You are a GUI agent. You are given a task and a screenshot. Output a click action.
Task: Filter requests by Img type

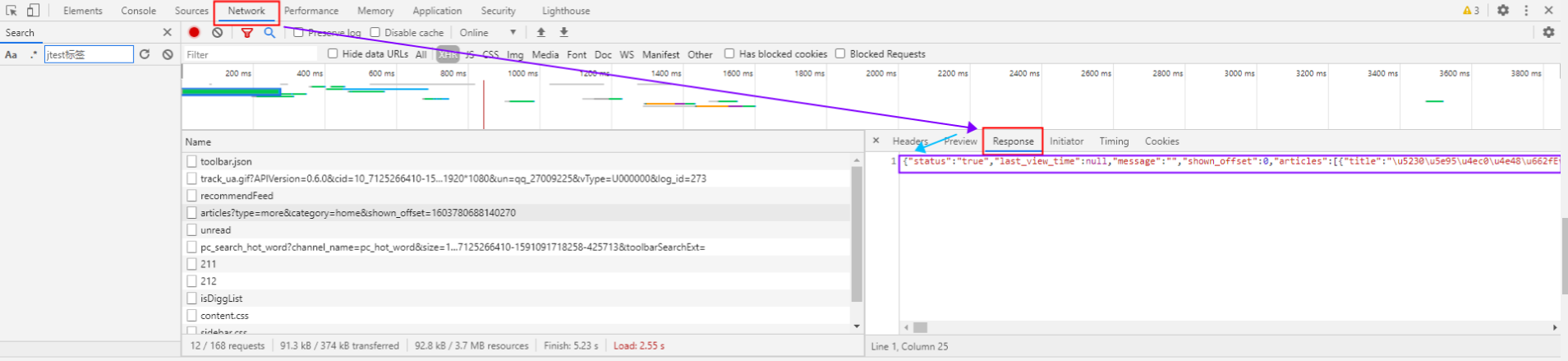pyautogui.click(x=515, y=54)
